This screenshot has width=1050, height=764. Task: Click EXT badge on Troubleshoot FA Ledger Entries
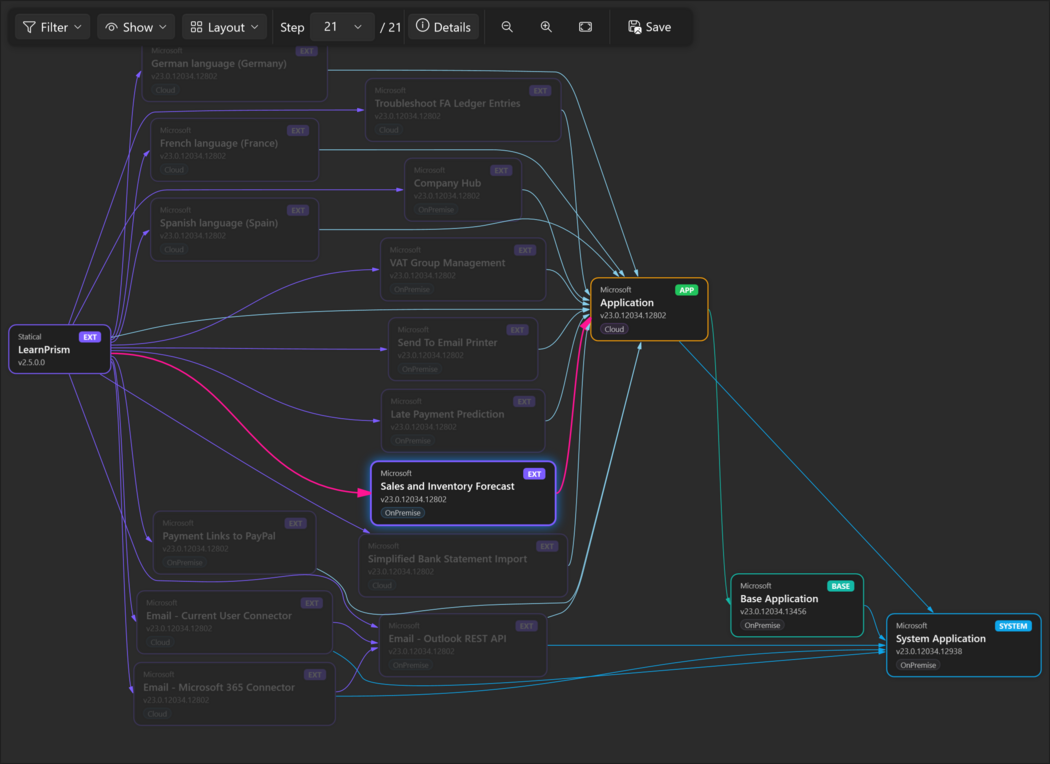[540, 91]
